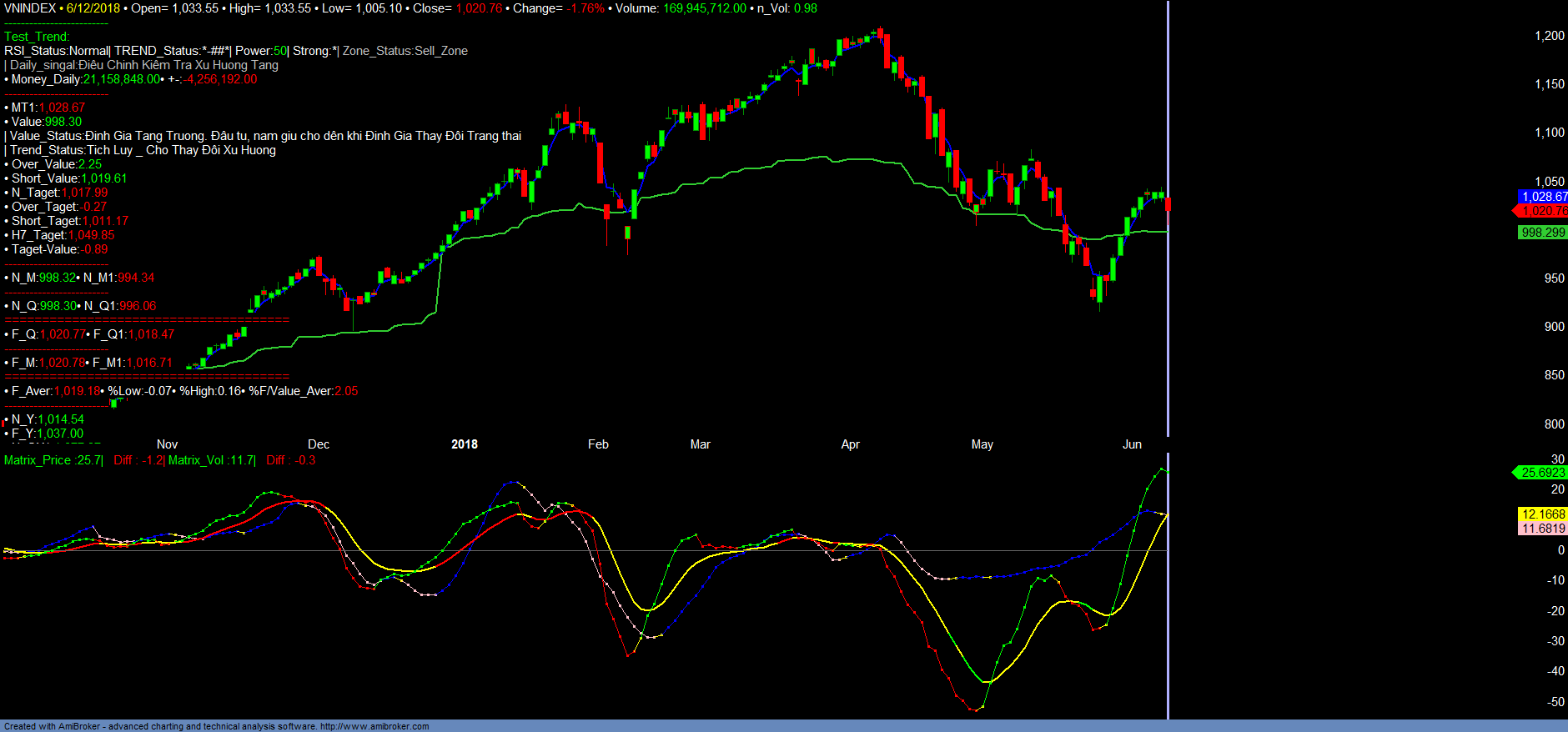Select the green 998.299 value axis label
The width and height of the screenshot is (1568, 732).
click(x=1543, y=233)
